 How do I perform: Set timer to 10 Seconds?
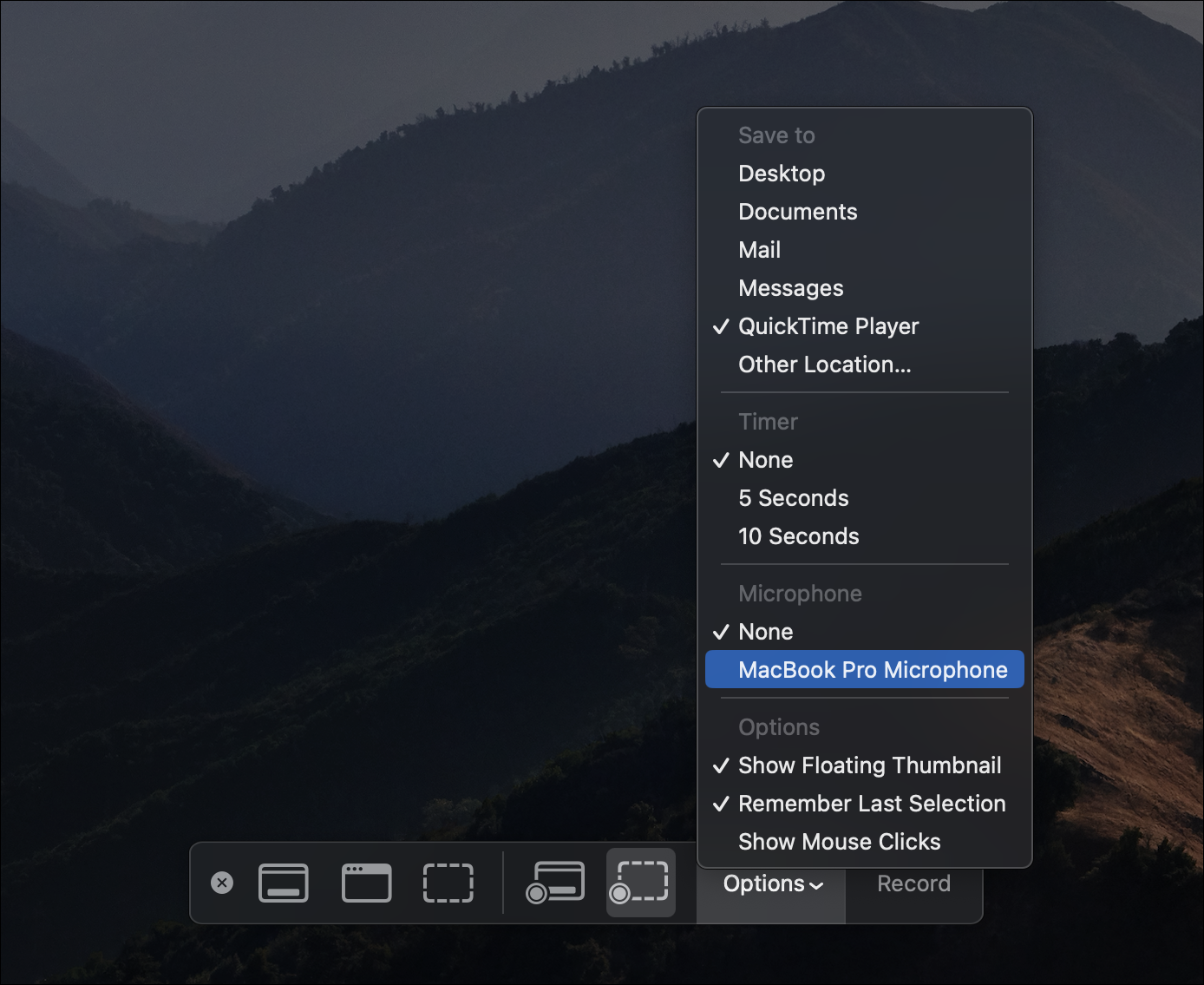point(865,536)
